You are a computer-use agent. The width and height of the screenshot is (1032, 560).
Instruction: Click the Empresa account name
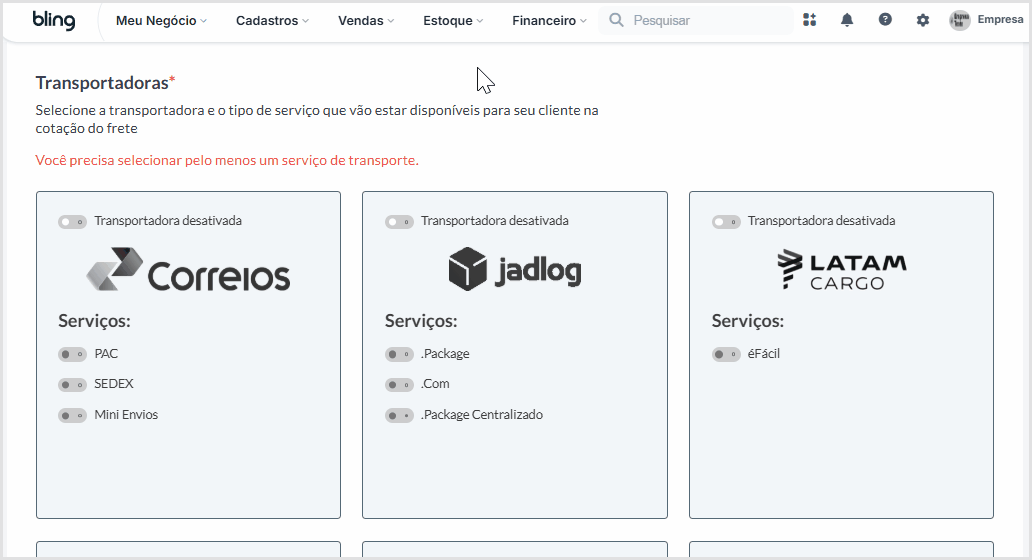(1000, 20)
